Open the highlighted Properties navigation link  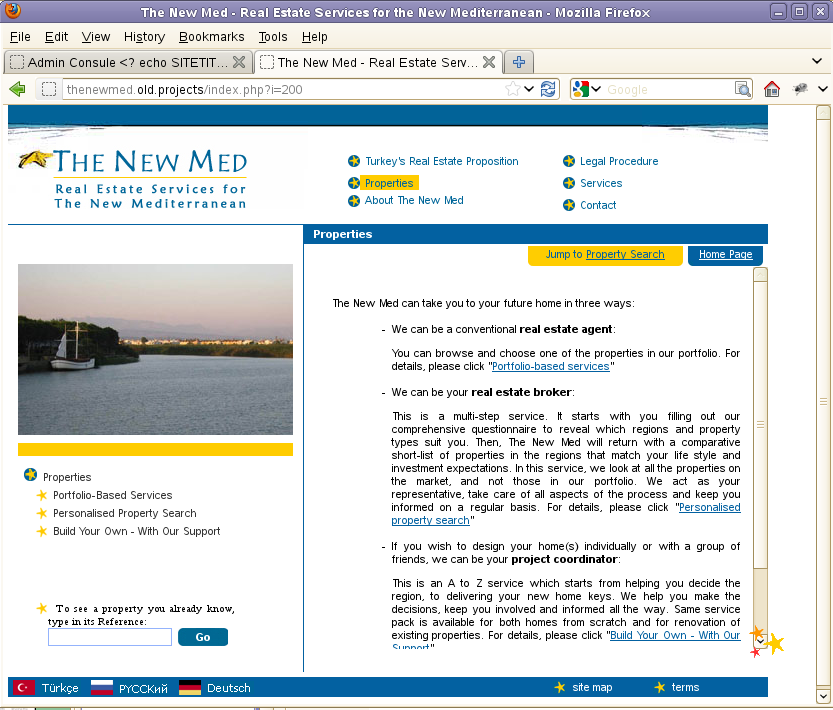(x=389, y=183)
